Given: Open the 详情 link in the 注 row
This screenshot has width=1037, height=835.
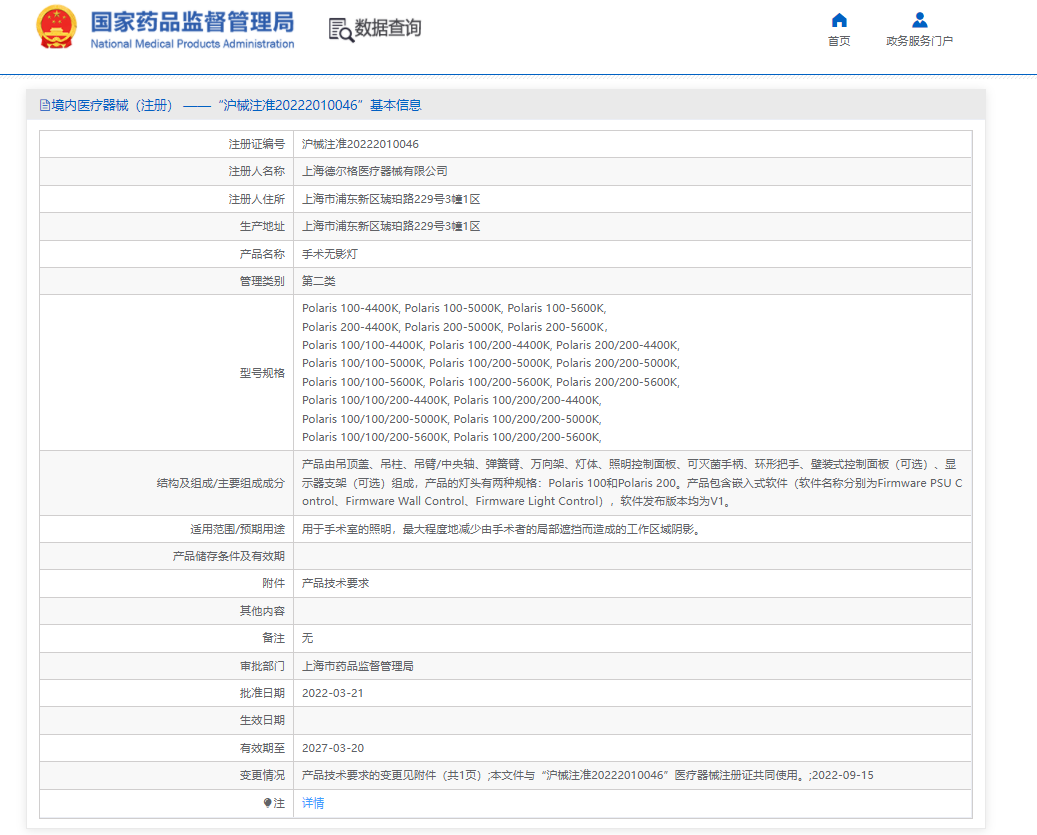Looking at the screenshot, I should pyautogui.click(x=313, y=803).
